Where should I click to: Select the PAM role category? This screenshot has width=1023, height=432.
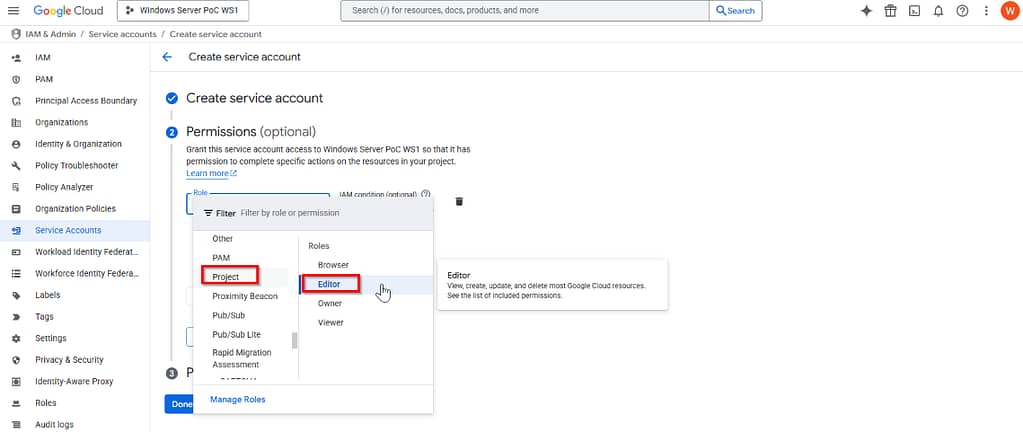(x=221, y=258)
